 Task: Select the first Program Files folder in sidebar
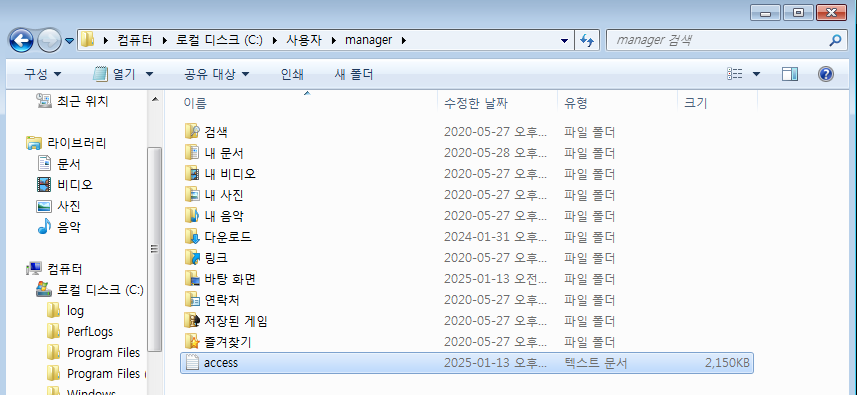click(103, 353)
